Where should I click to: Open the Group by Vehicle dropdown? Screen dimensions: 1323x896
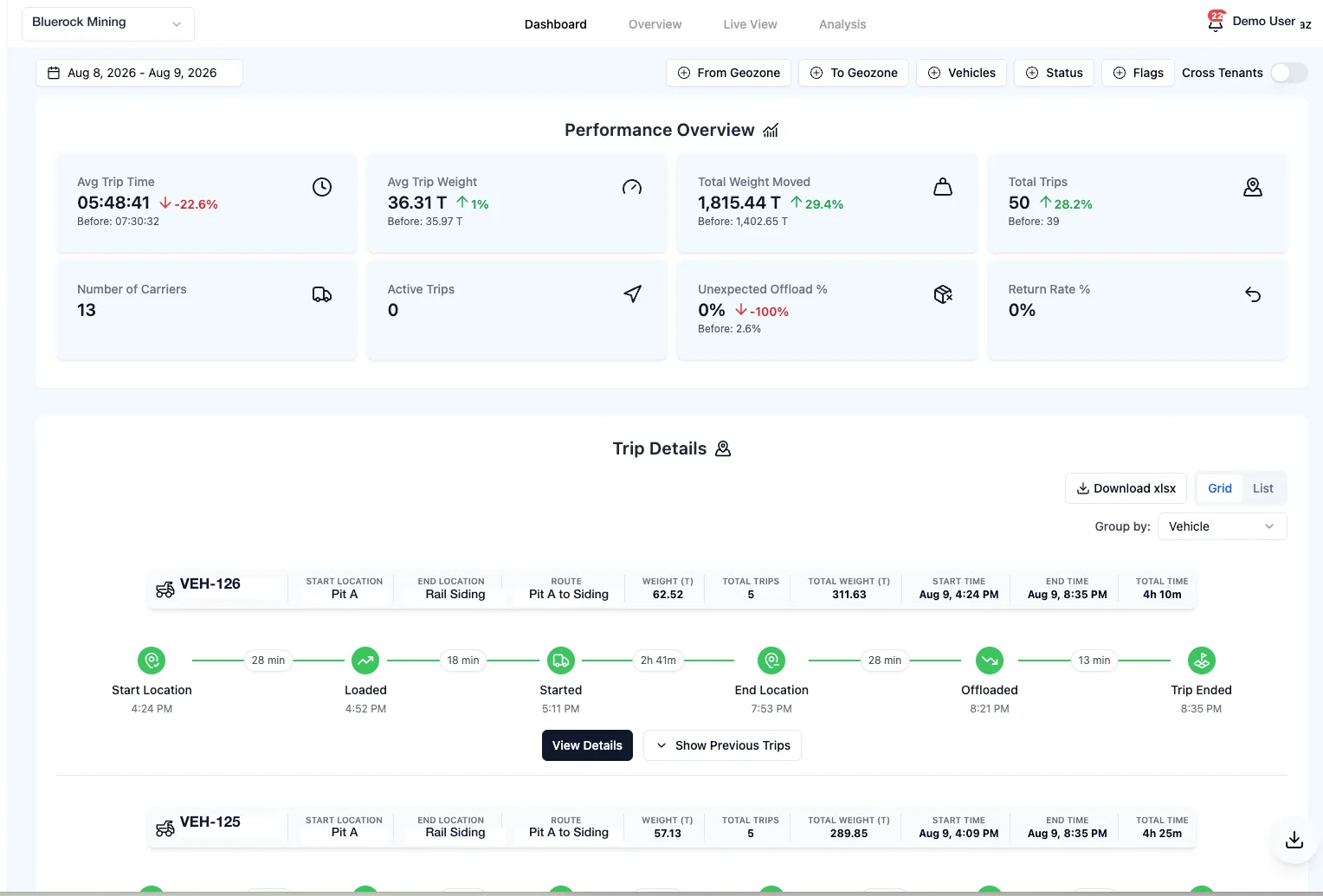click(1222, 526)
